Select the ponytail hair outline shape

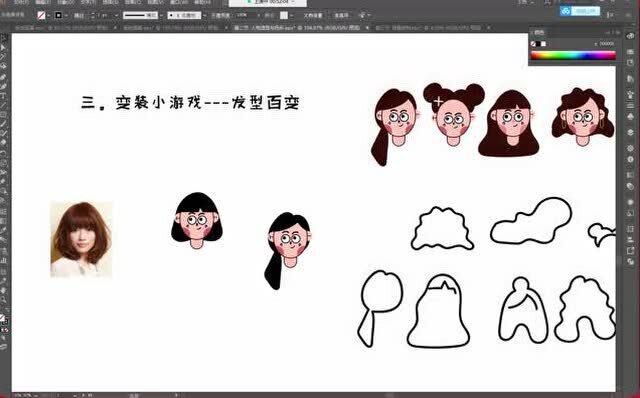(x=380, y=308)
